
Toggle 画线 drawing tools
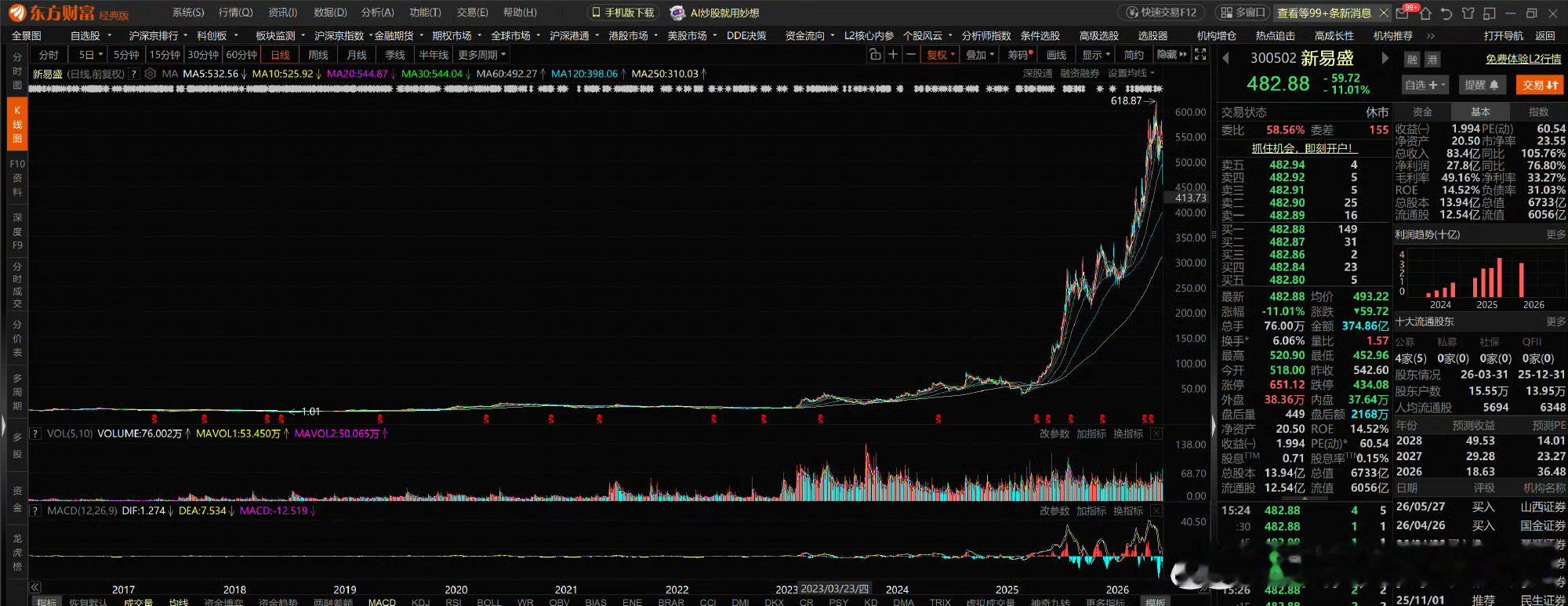1057,55
